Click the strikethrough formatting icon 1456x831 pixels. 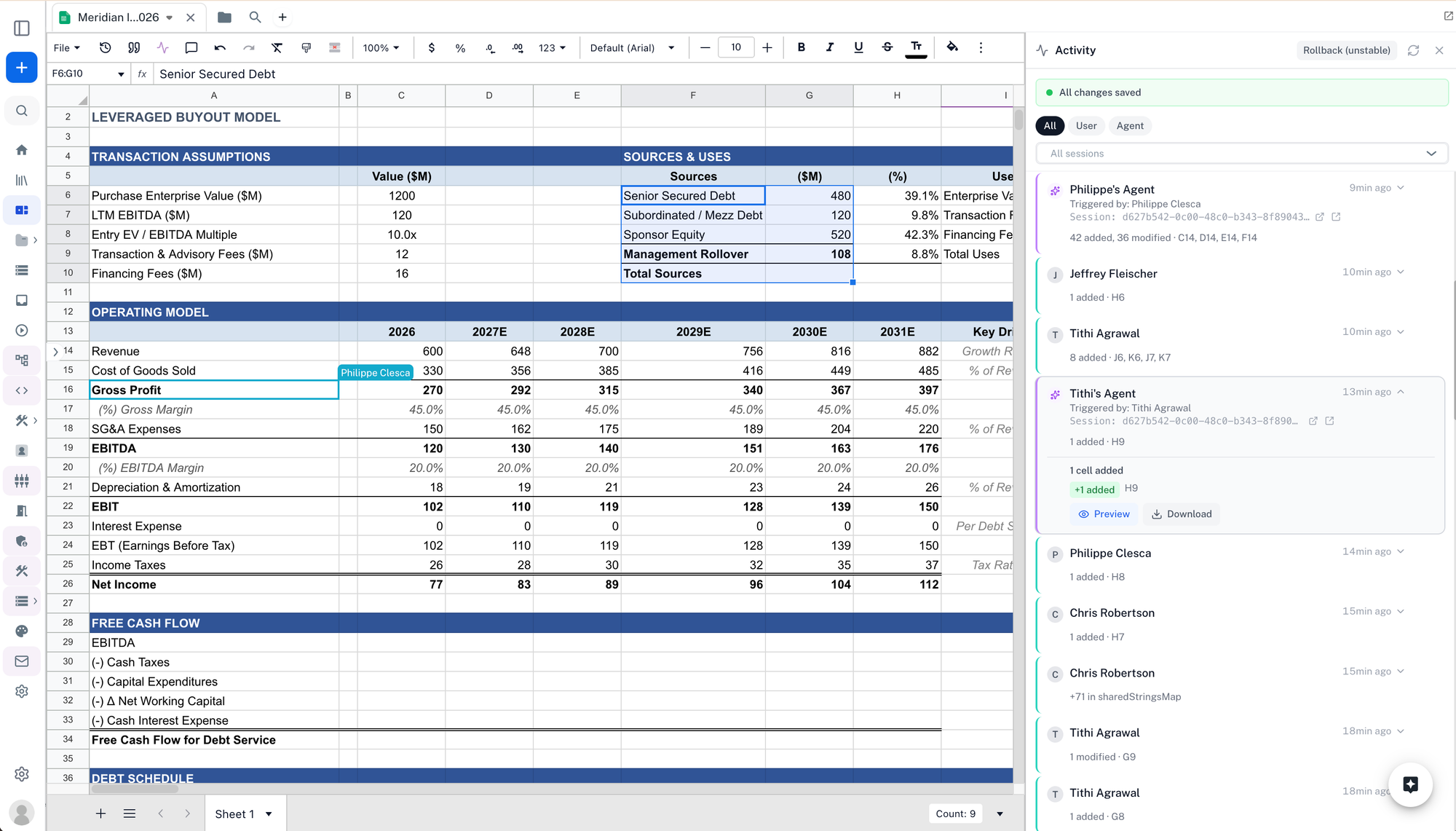(887, 47)
